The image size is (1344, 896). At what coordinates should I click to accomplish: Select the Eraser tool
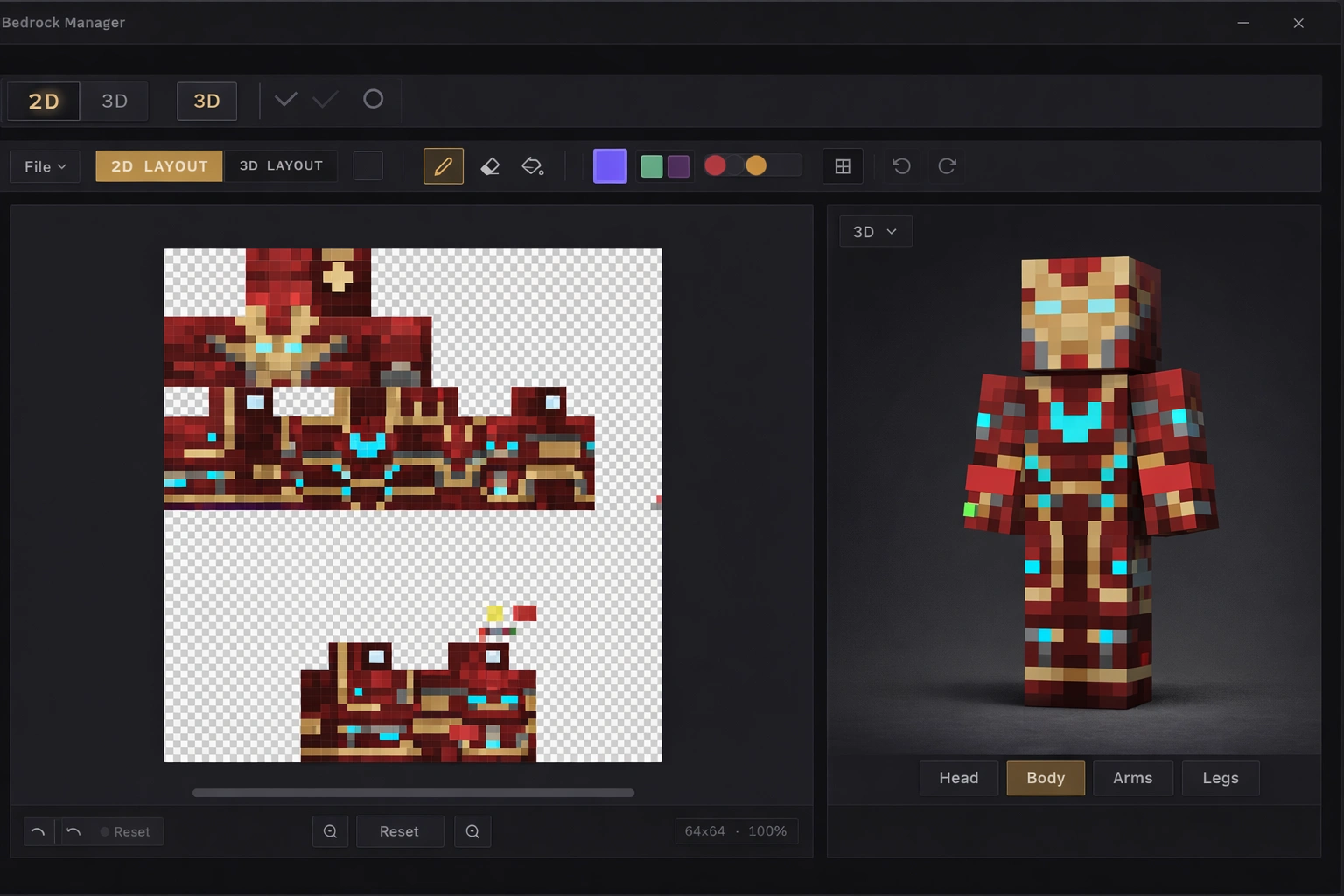pyautogui.click(x=490, y=166)
